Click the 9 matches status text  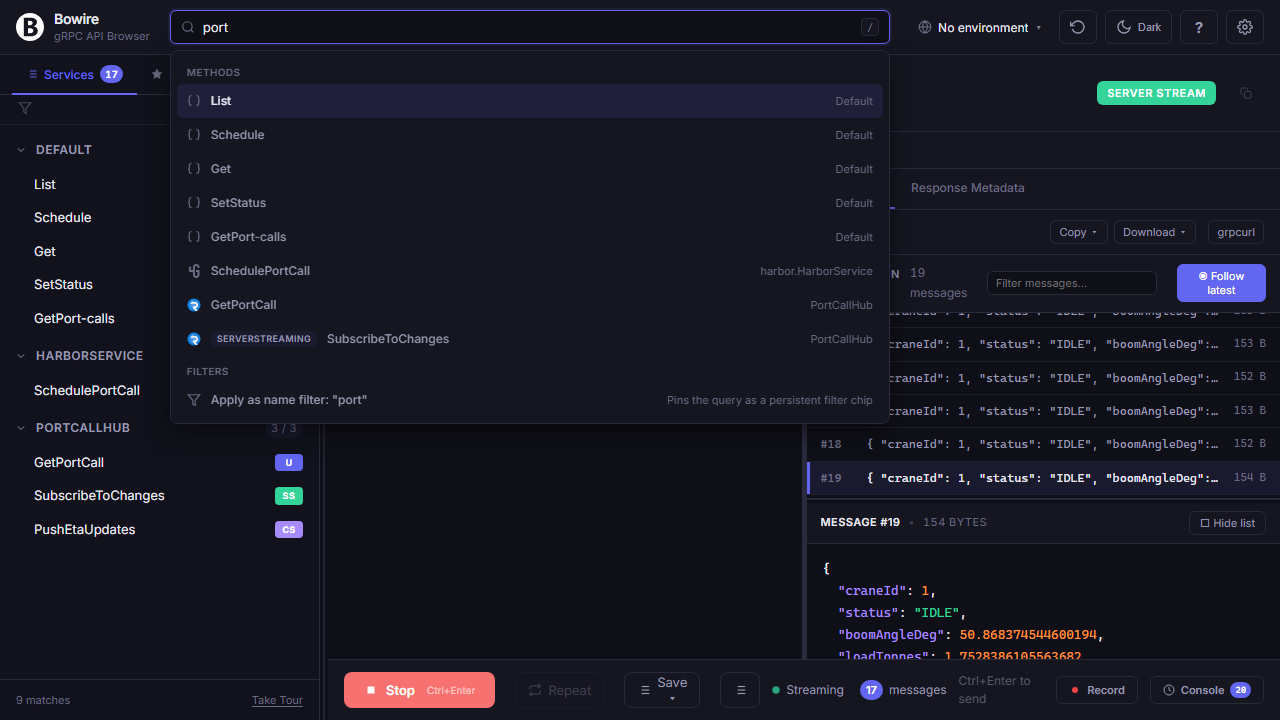point(43,700)
